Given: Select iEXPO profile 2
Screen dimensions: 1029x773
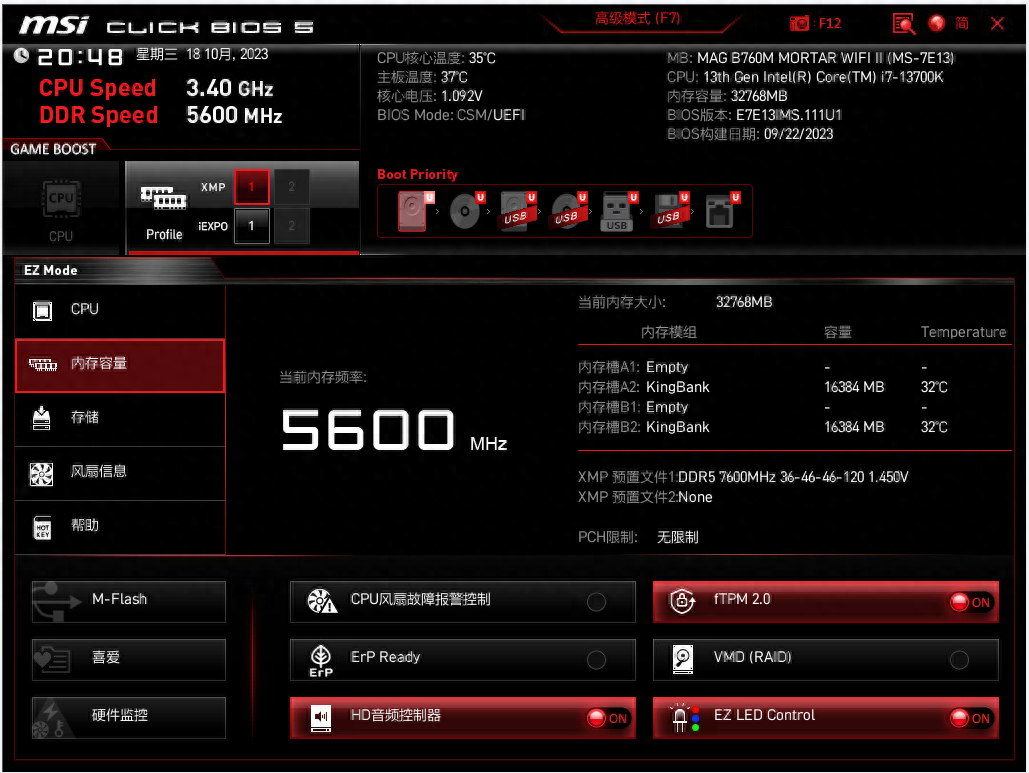Looking at the screenshot, I should click(291, 226).
